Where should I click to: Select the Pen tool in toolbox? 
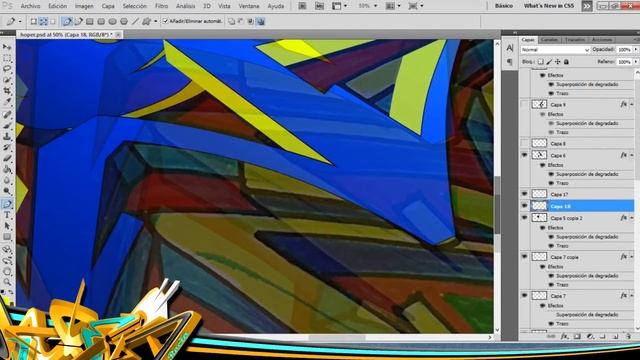[x=7, y=204]
